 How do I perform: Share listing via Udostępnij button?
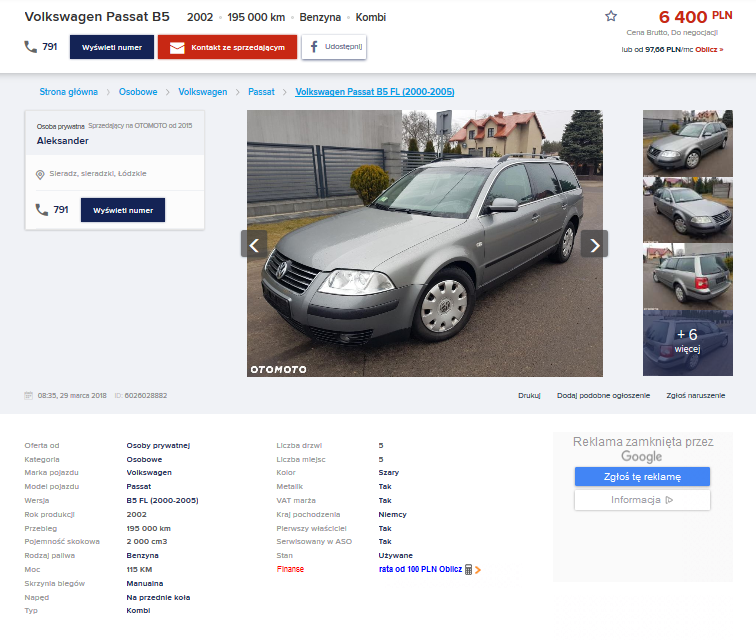pyautogui.click(x=334, y=47)
